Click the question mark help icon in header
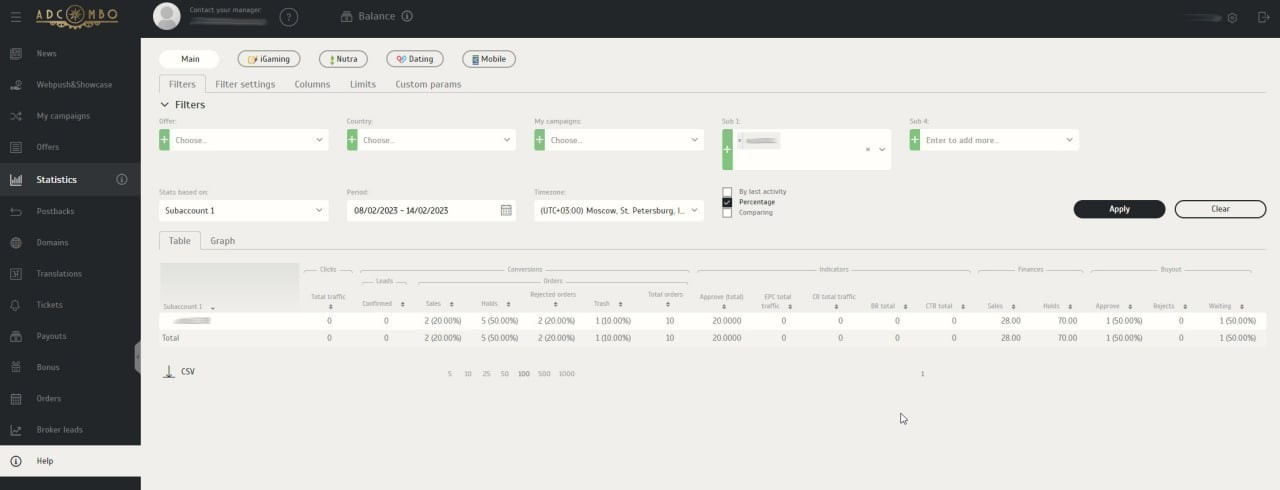This screenshot has height=490, width=1280. [x=289, y=17]
